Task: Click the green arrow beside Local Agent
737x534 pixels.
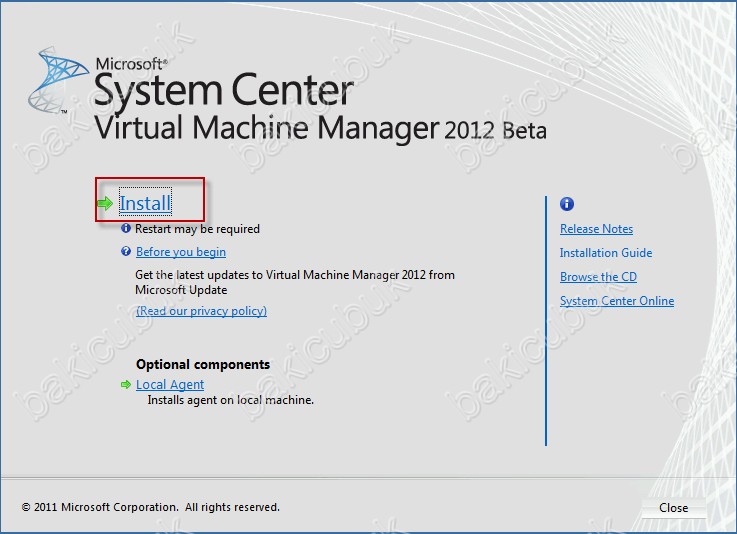Action: [126, 385]
